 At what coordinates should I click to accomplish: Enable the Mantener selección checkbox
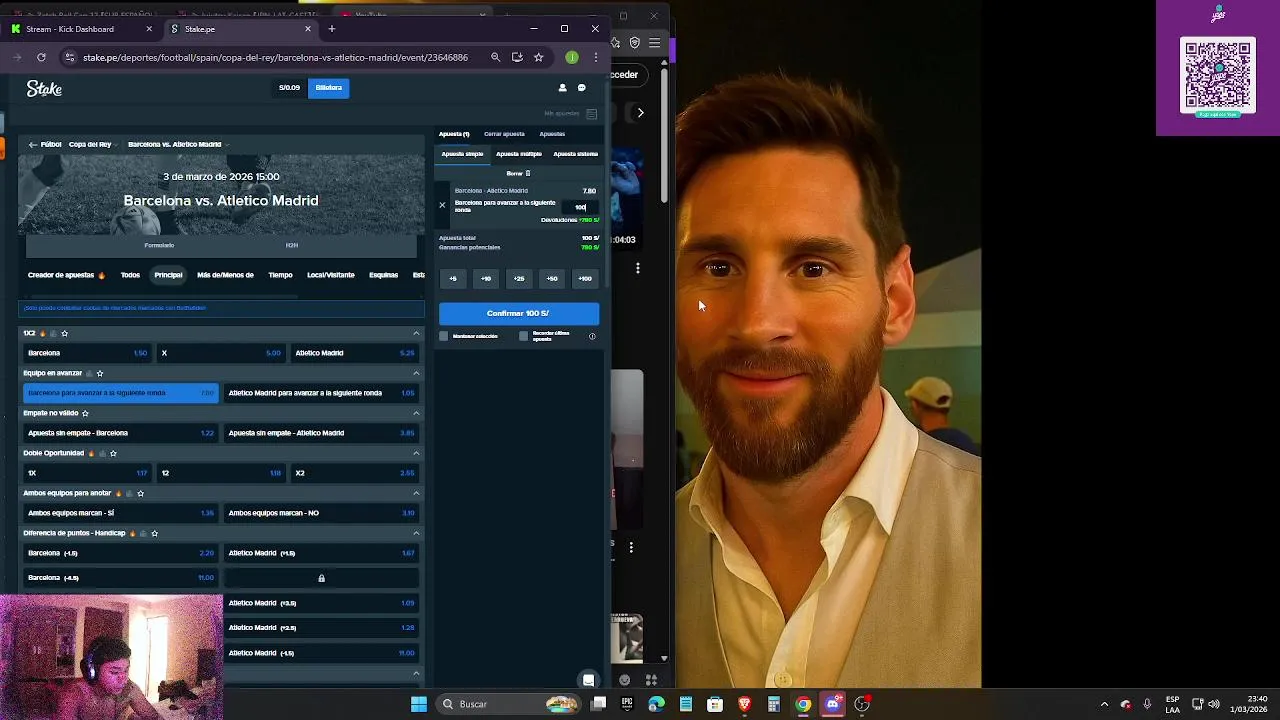pyautogui.click(x=444, y=336)
